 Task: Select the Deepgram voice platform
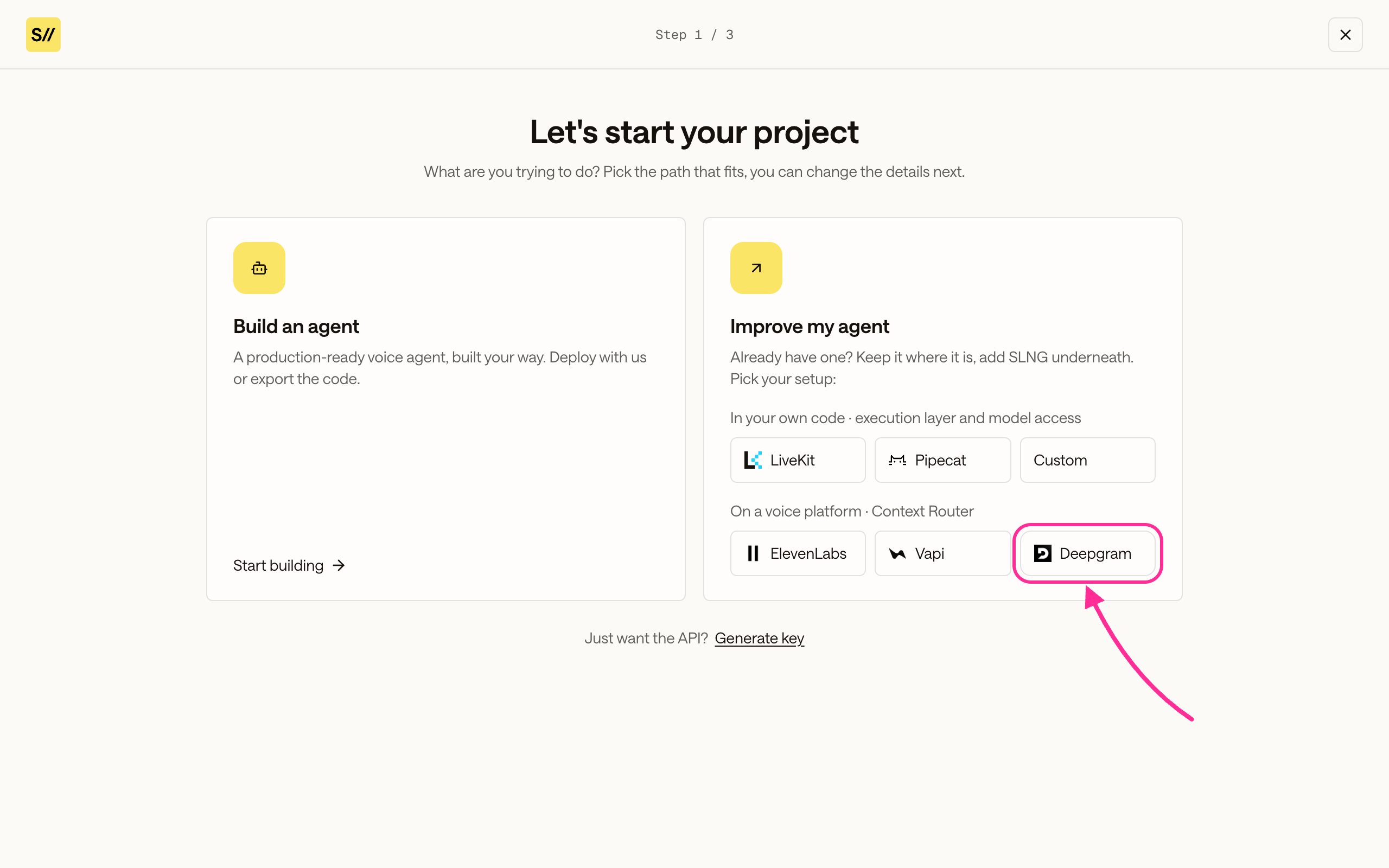click(x=1087, y=553)
